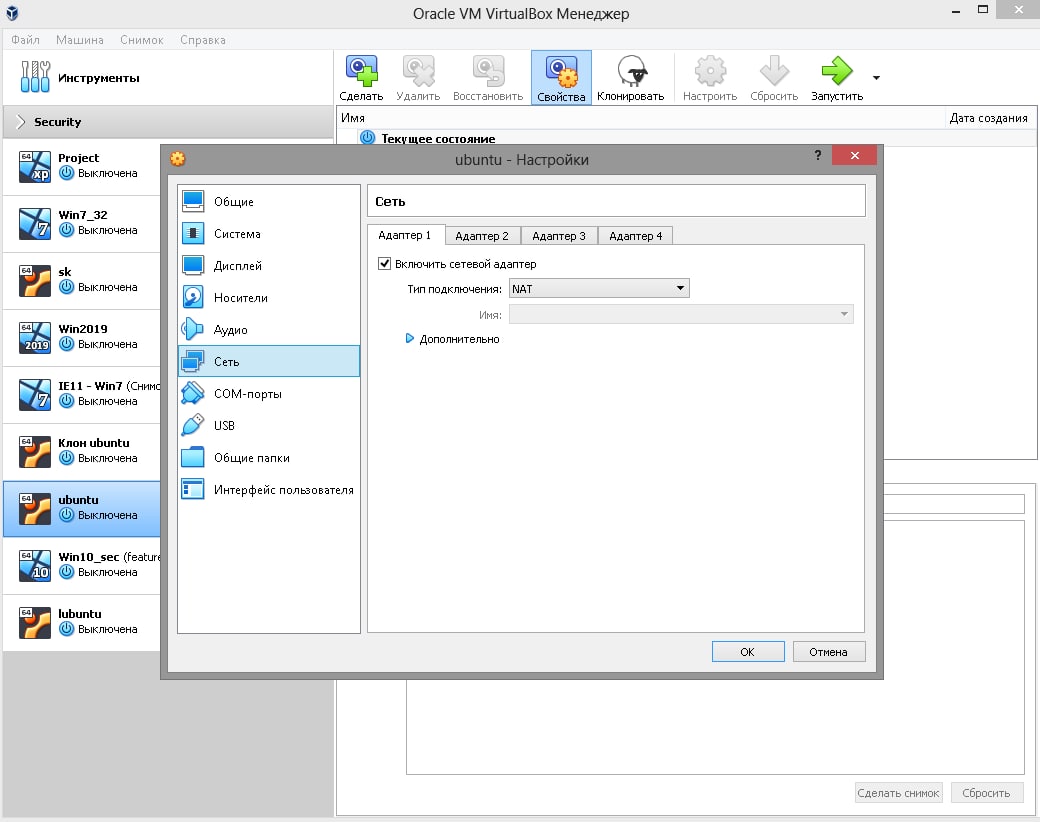Screen dimensions: 1040x822
Task: Open Носители storage settings category
Action: click(x=269, y=297)
